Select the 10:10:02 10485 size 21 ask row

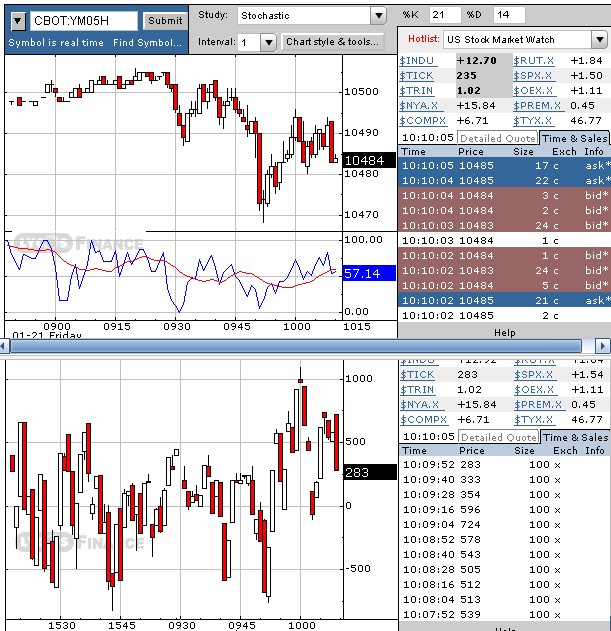504,300
